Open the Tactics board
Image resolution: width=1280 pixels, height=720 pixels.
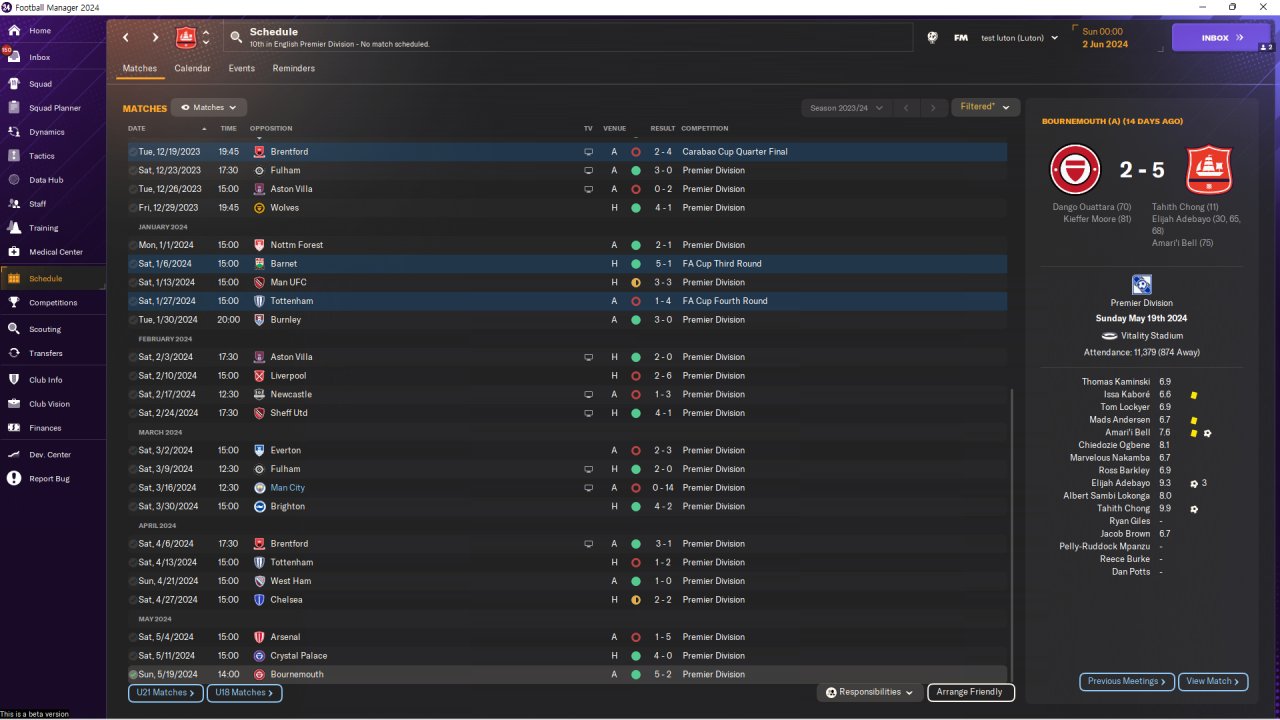(42, 156)
